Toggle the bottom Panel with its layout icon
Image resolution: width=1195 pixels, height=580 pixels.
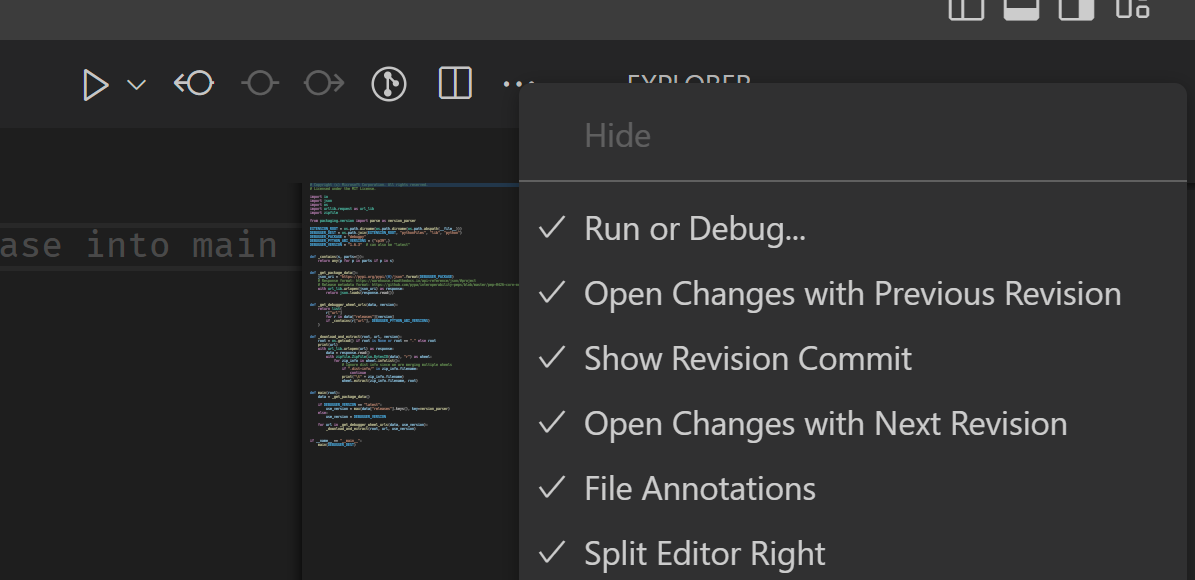coord(1021,10)
